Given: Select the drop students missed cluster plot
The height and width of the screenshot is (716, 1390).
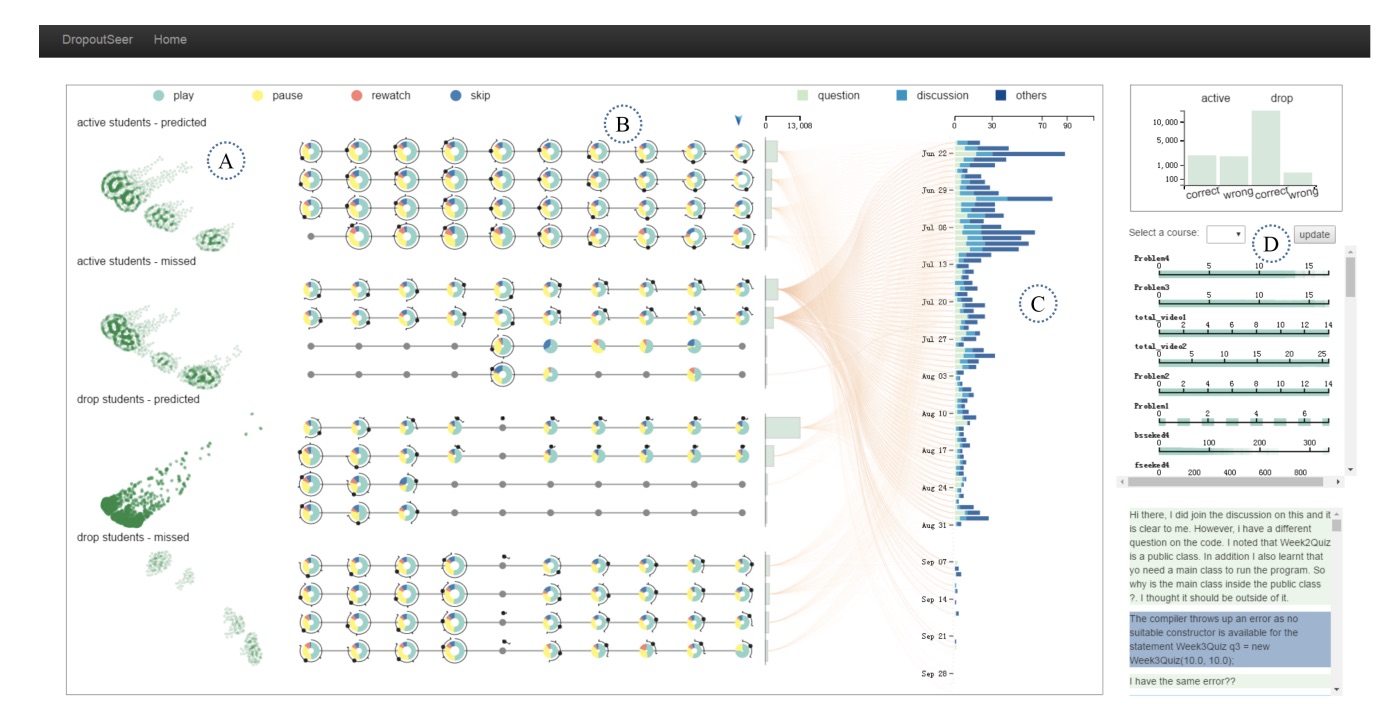Looking at the screenshot, I should pos(205,610).
